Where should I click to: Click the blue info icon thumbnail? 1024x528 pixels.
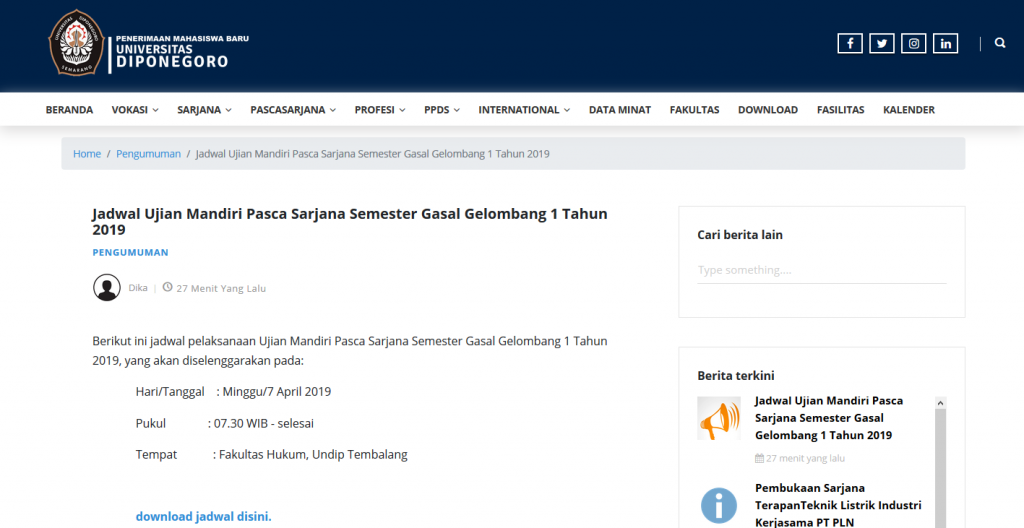tap(719, 505)
